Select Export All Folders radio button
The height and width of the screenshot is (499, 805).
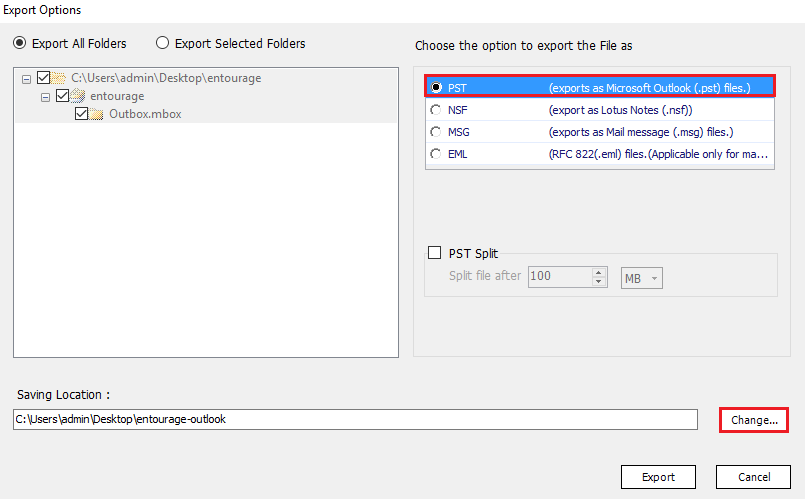point(20,43)
